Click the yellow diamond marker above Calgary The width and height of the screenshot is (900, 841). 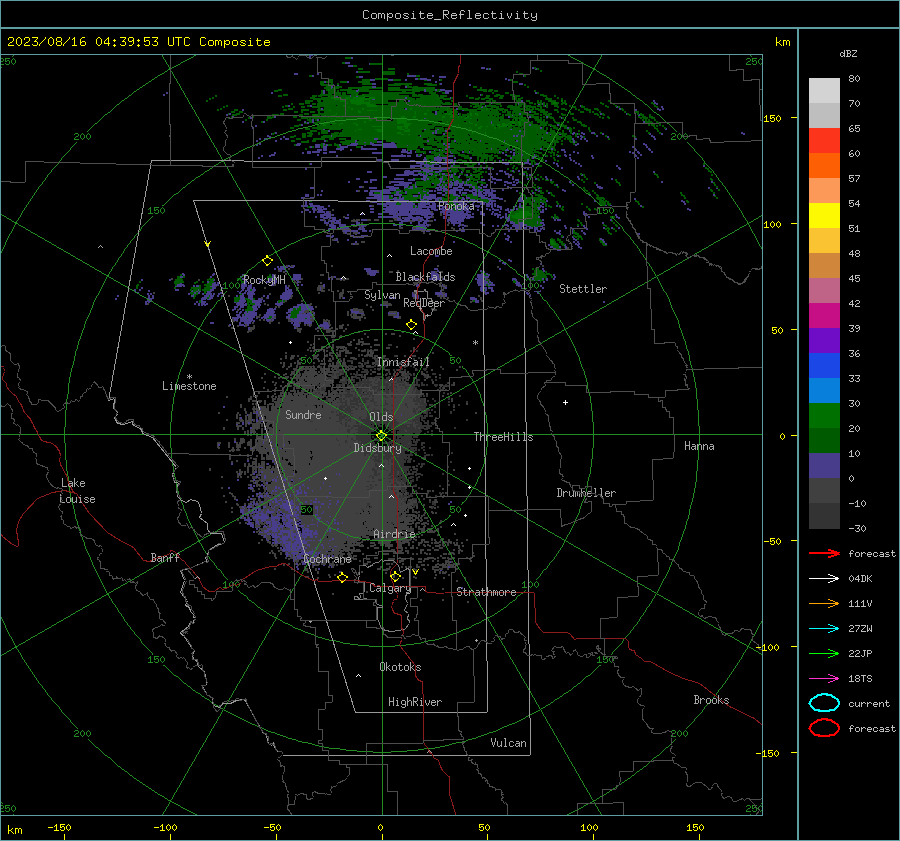(395, 576)
